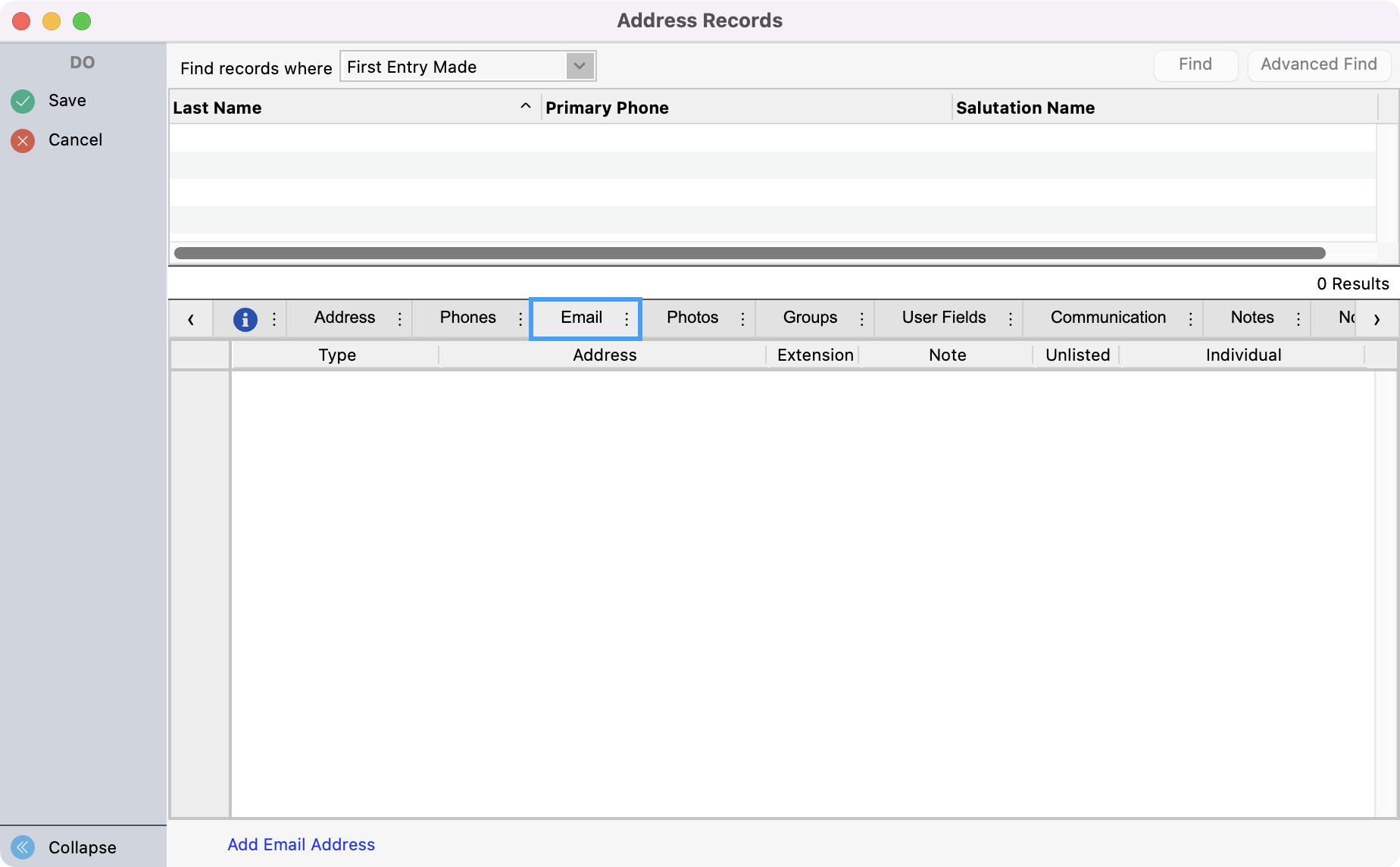Switch to the Phones tab
The image size is (1400, 867).
click(x=467, y=318)
